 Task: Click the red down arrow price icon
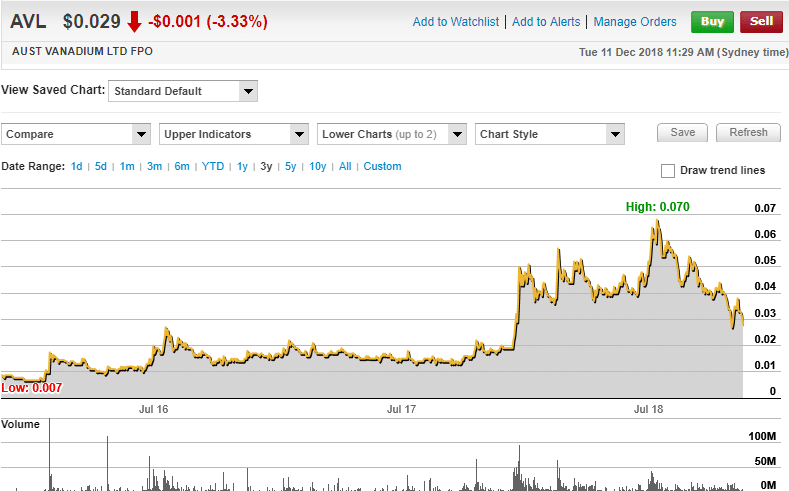pyautogui.click(x=134, y=22)
